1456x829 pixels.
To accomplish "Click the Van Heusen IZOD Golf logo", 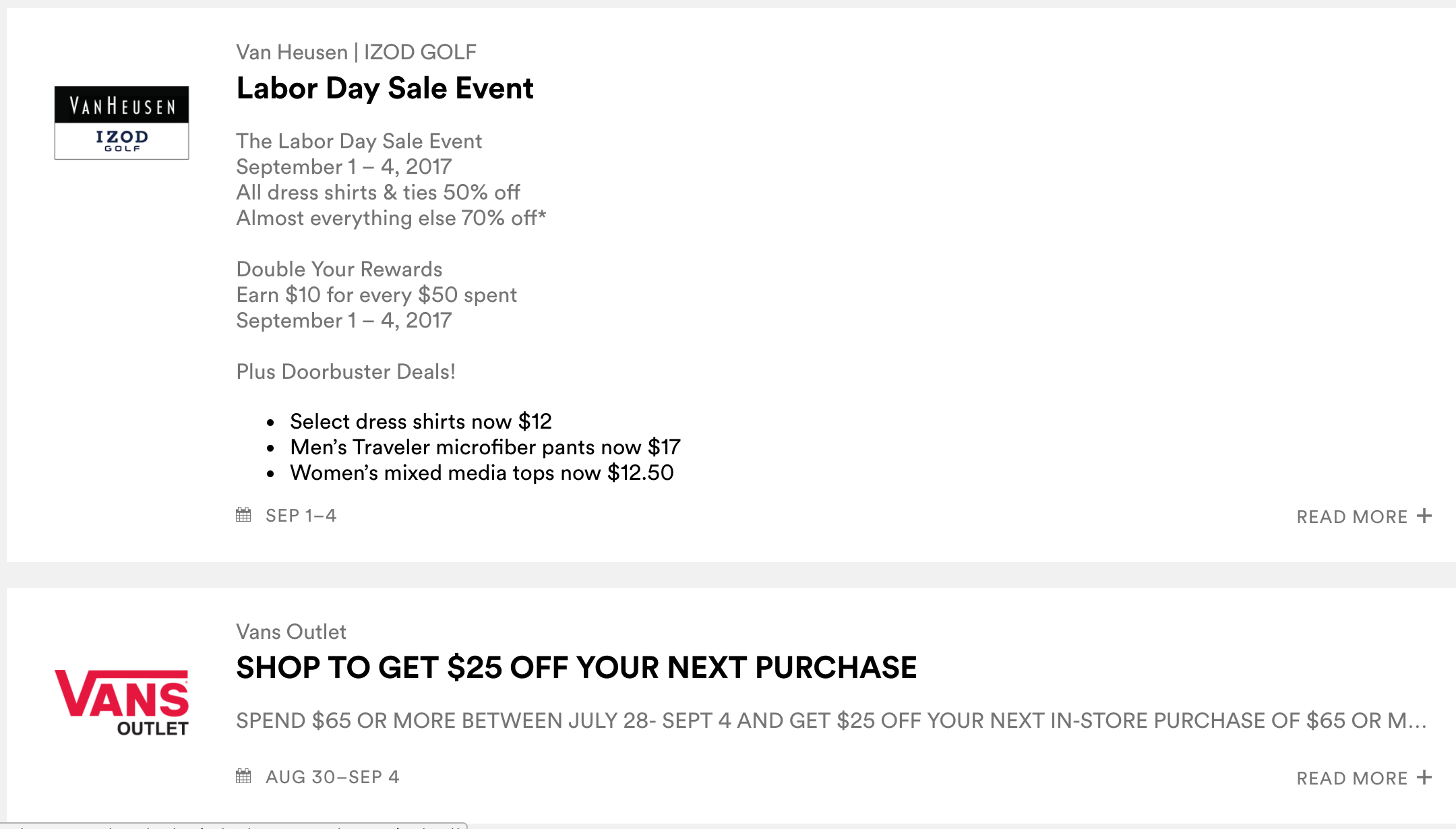I will pos(121,123).
